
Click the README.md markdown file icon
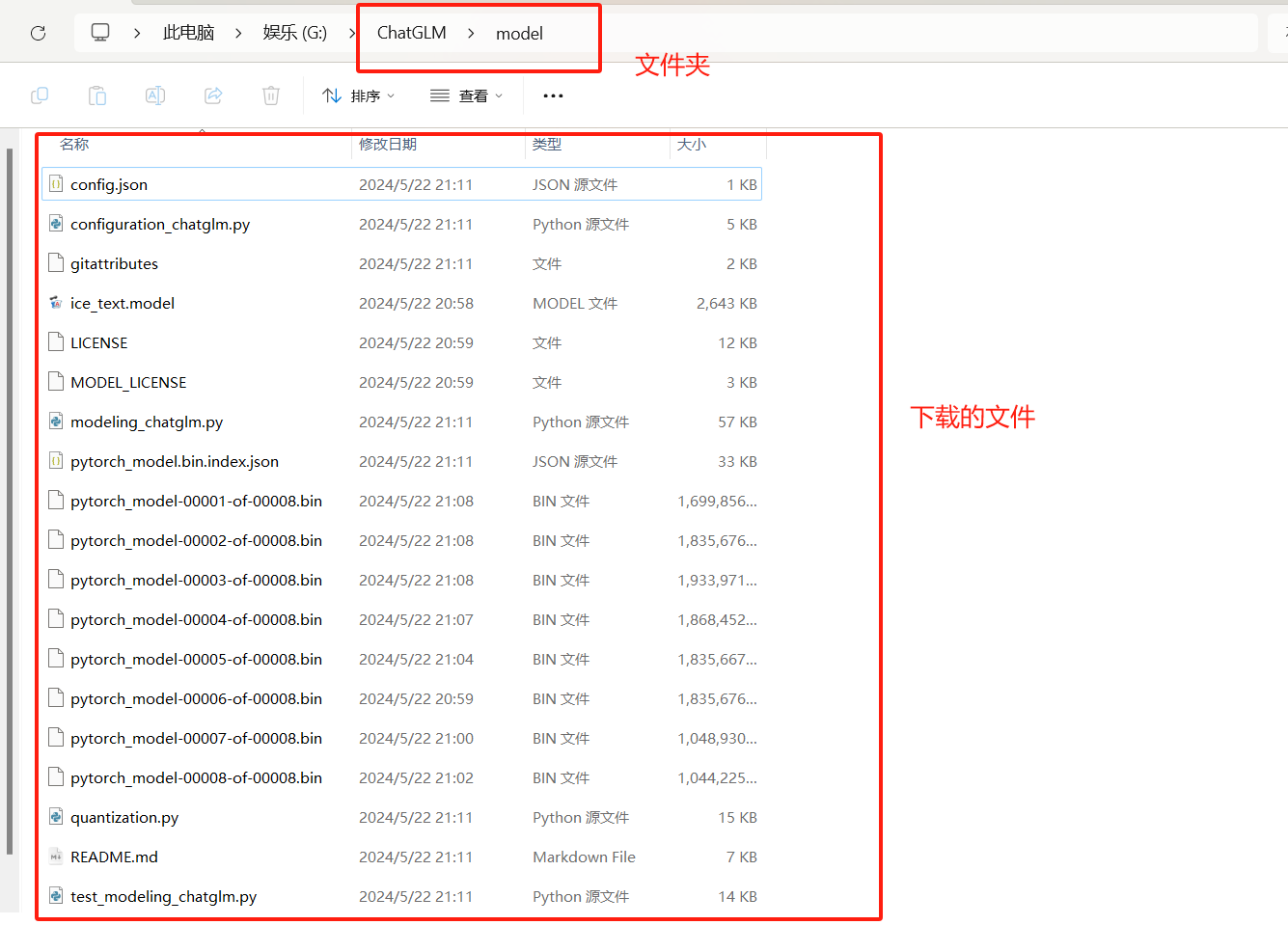56,856
